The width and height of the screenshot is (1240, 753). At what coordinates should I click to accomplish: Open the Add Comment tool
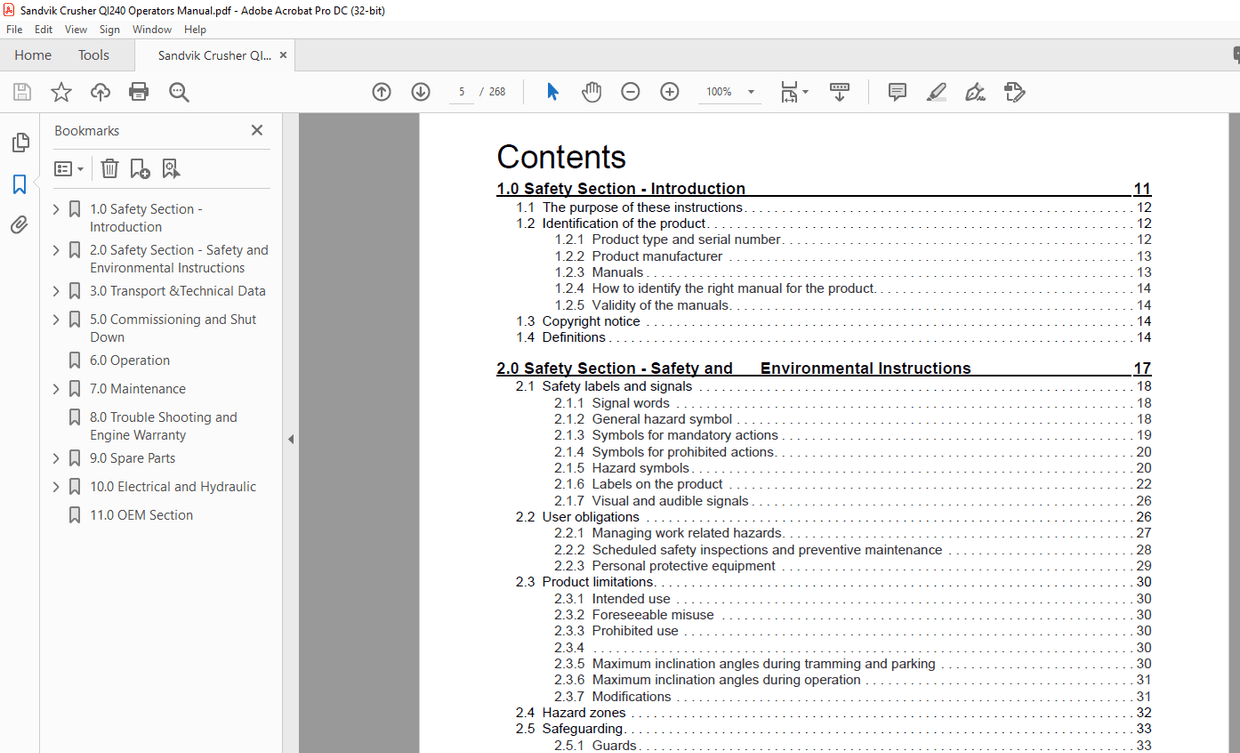(x=896, y=91)
